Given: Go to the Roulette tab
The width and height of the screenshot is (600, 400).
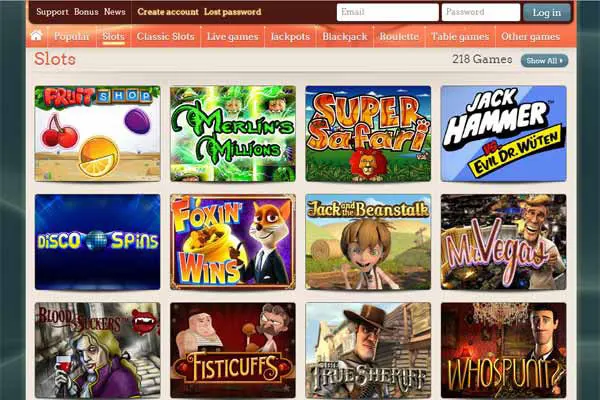Looking at the screenshot, I should point(399,37).
